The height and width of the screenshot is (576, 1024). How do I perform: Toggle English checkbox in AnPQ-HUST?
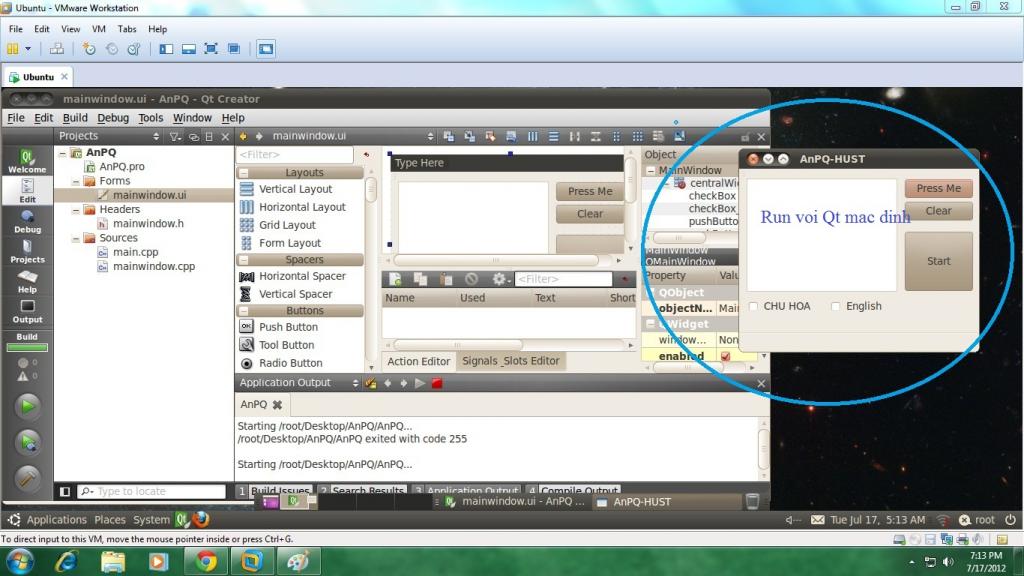tap(835, 306)
